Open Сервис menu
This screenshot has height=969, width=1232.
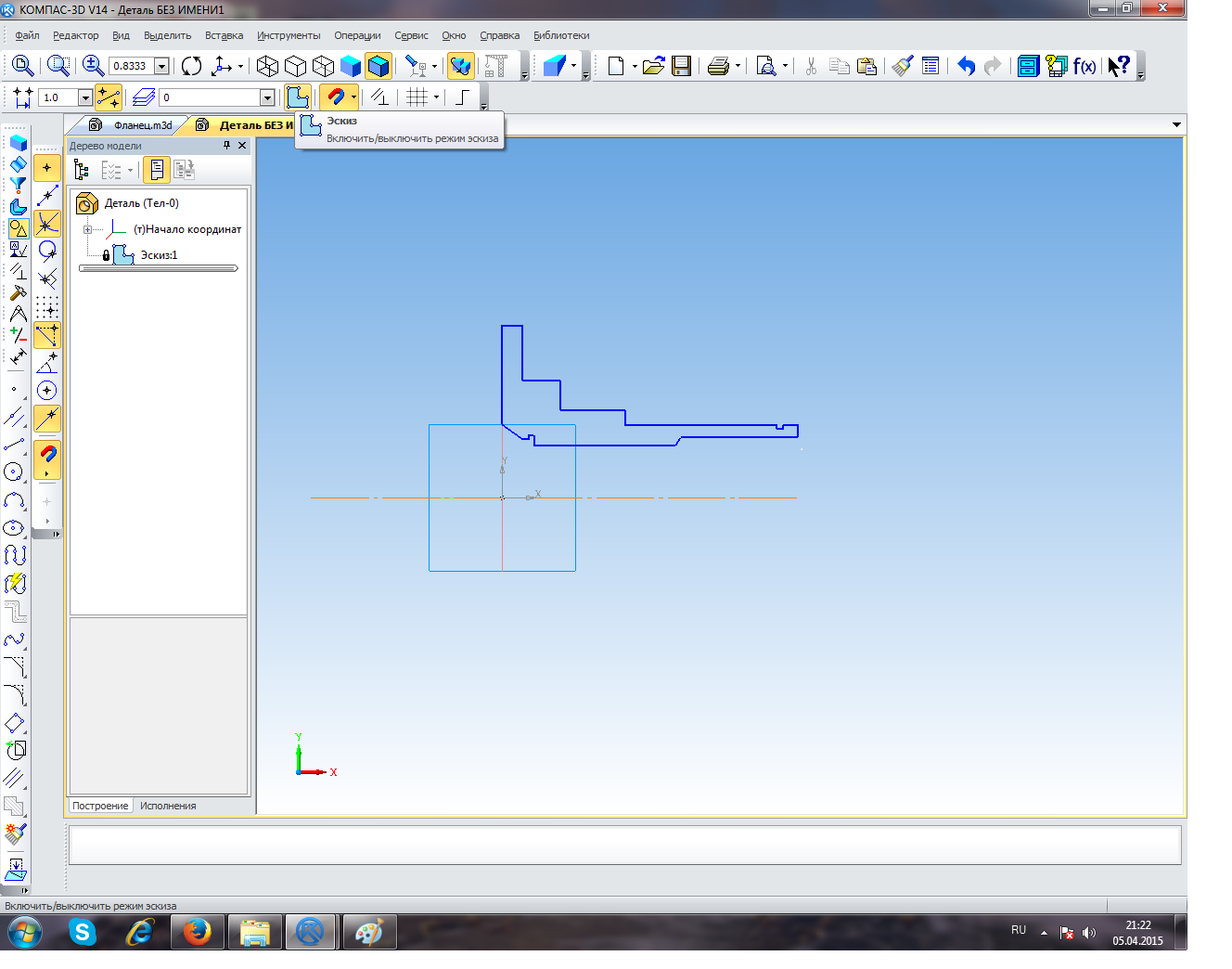(411, 35)
